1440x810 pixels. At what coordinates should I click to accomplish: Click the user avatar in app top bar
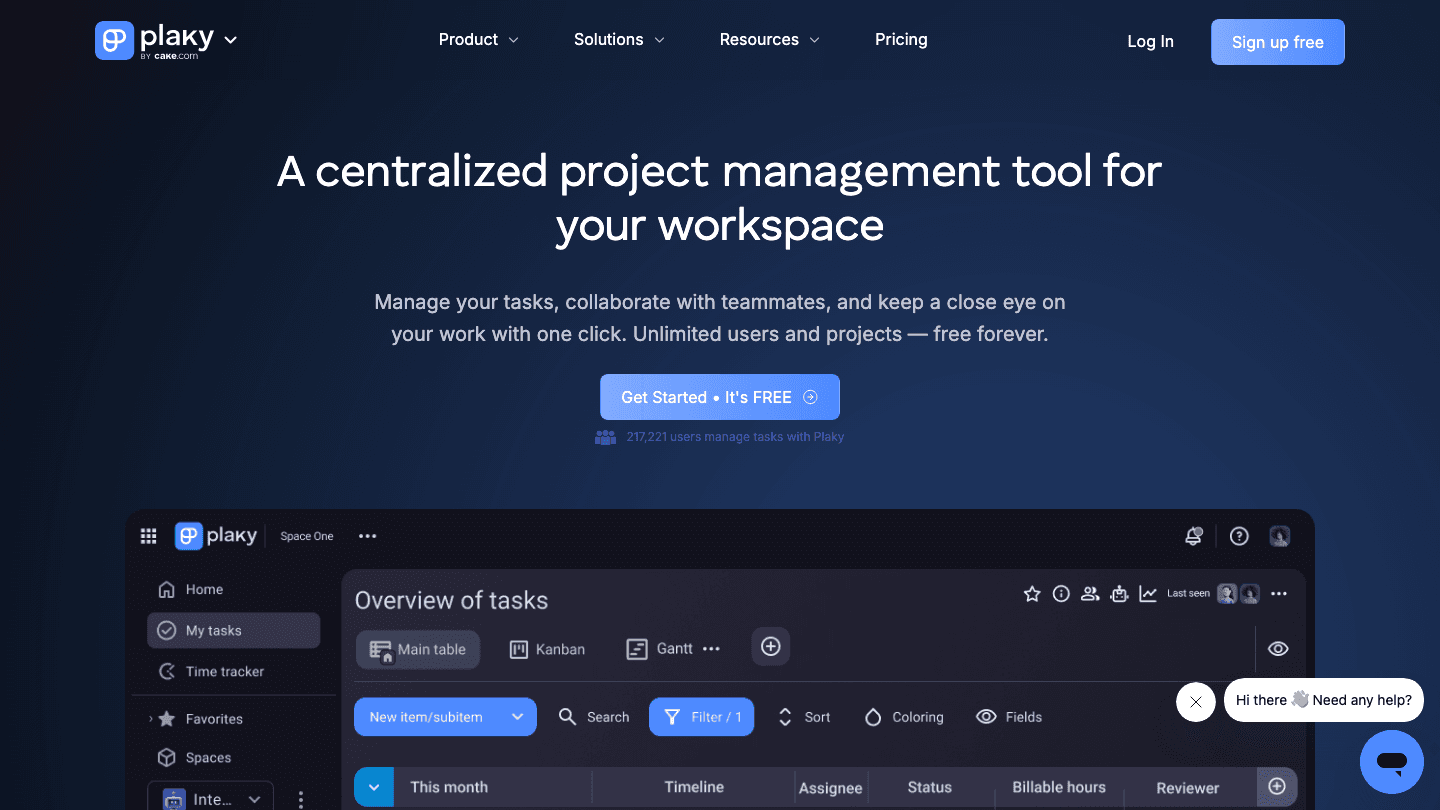pos(1280,536)
